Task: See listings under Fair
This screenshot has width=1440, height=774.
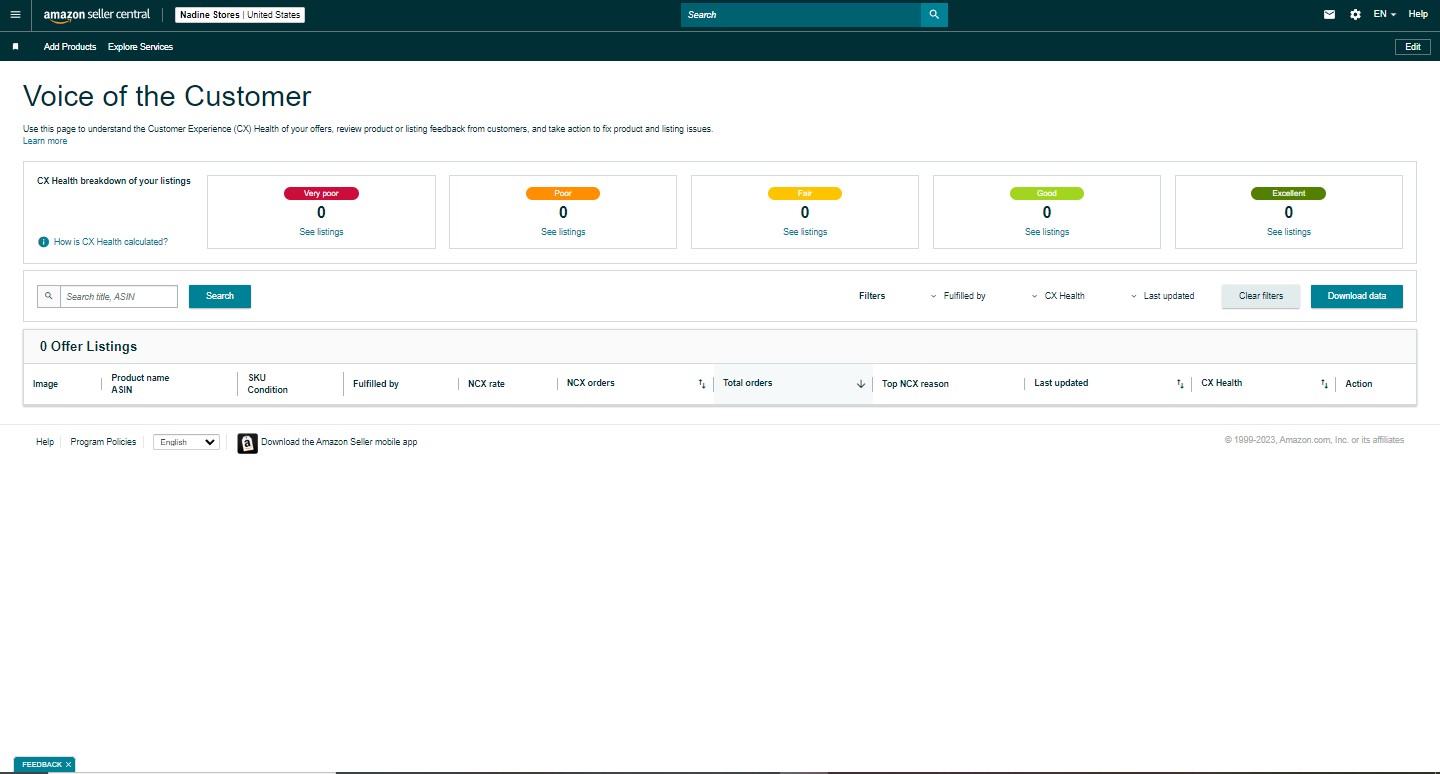Action: pos(805,232)
